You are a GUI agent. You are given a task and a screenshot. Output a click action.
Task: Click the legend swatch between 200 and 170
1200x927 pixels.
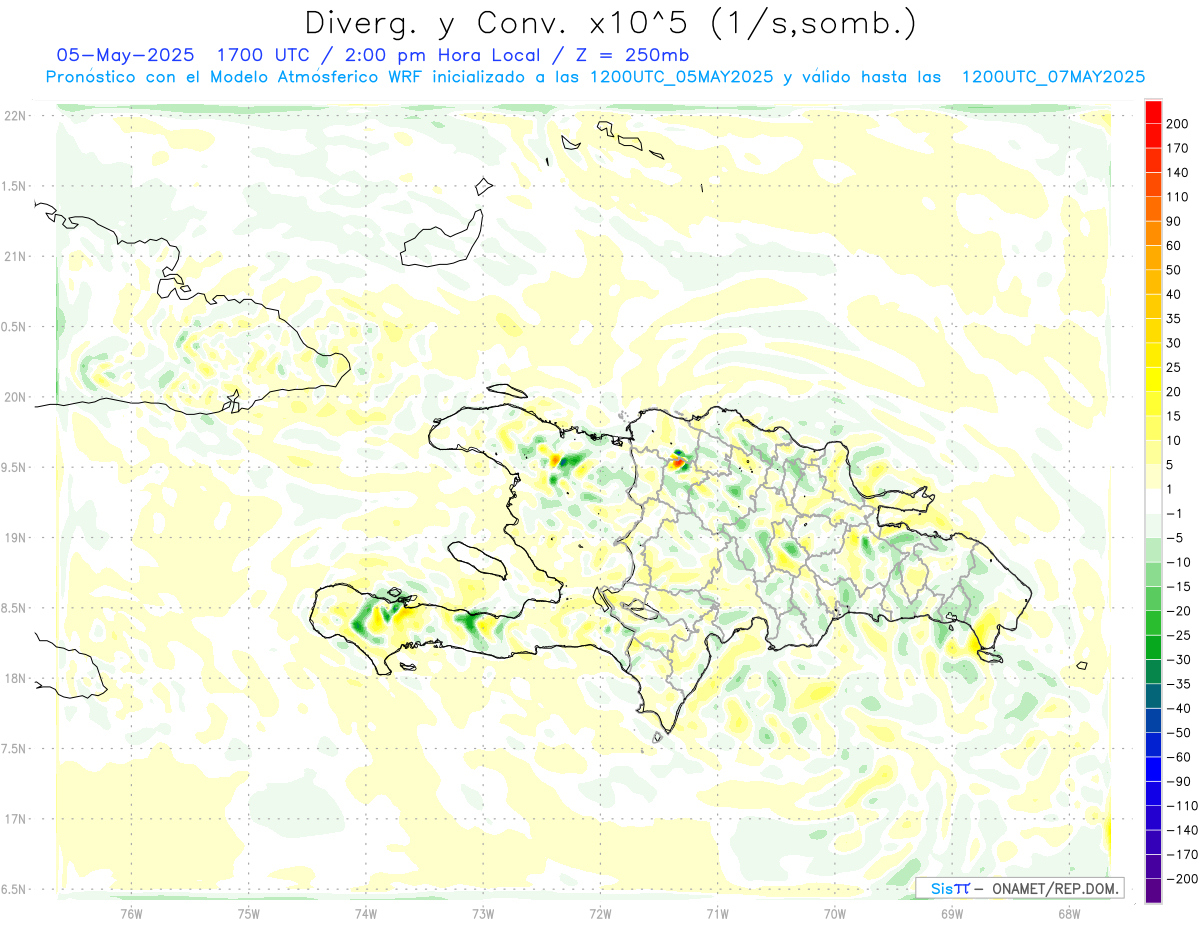pos(1153,135)
